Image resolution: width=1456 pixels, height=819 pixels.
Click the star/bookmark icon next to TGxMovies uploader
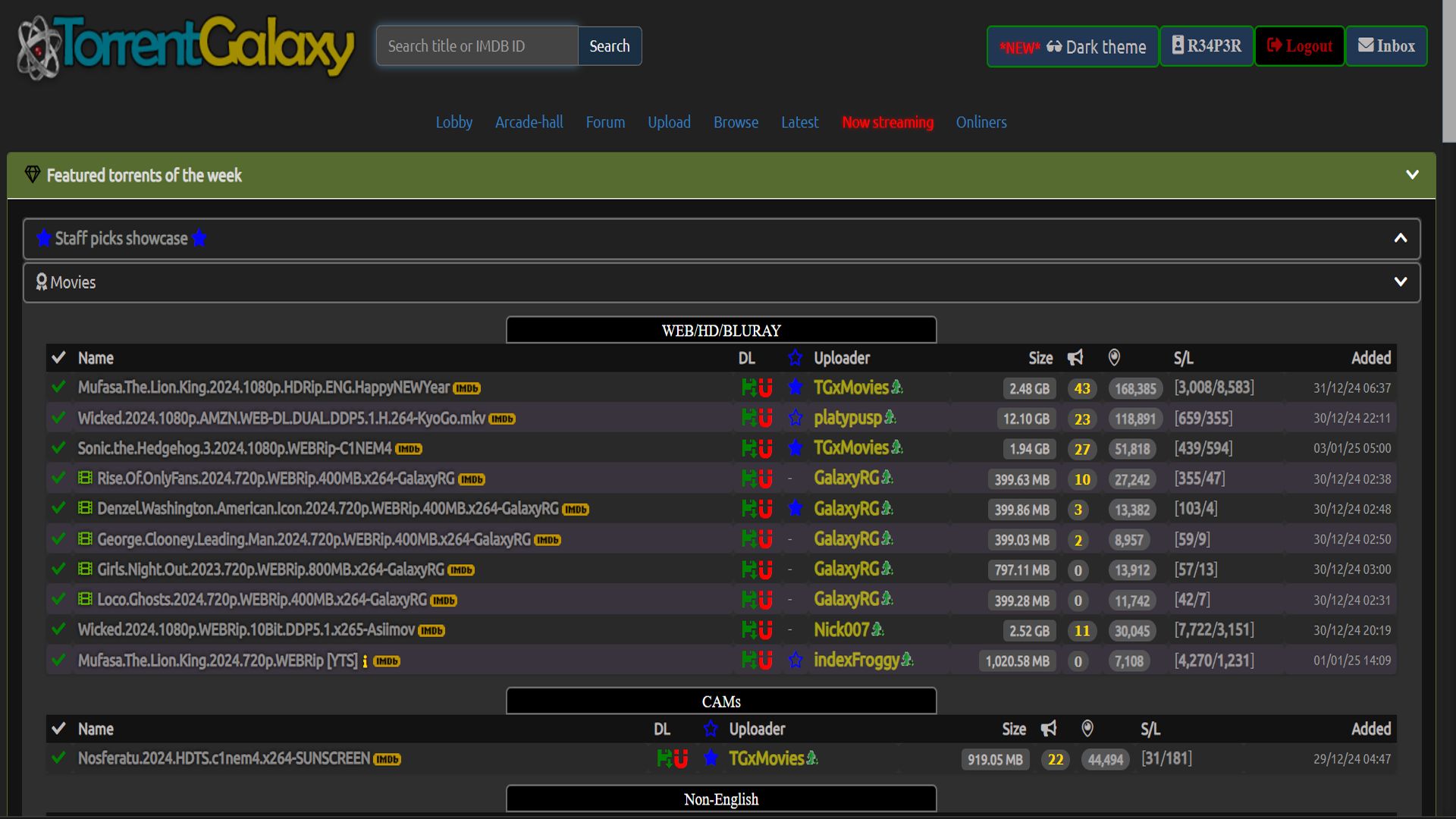(794, 388)
